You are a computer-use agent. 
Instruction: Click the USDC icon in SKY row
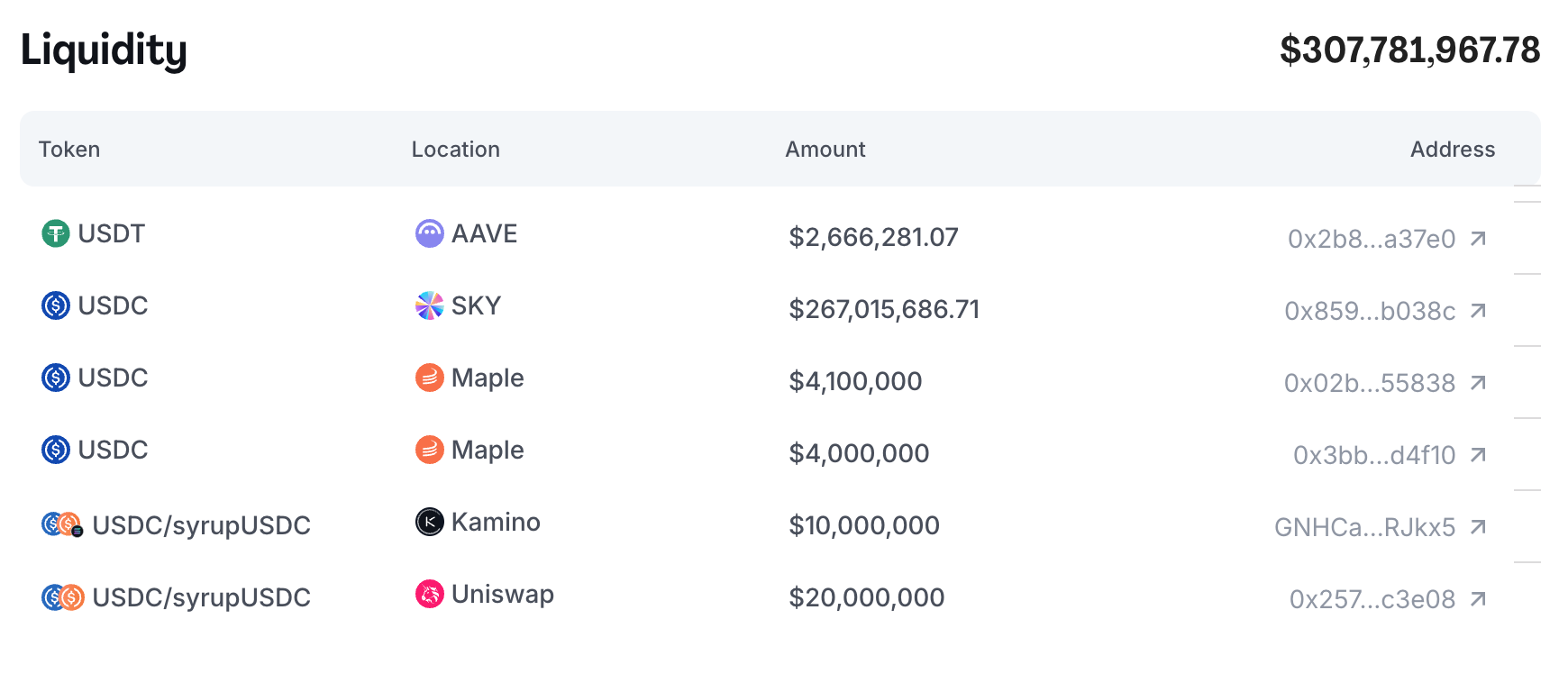56,306
